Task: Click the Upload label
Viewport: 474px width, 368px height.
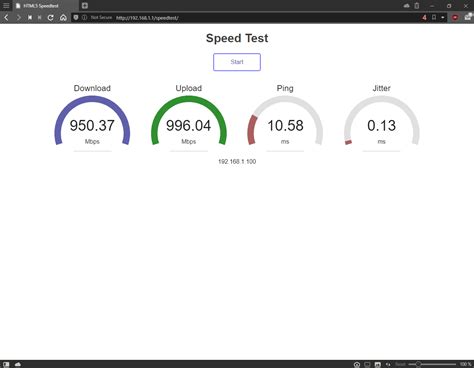Action: coord(189,88)
